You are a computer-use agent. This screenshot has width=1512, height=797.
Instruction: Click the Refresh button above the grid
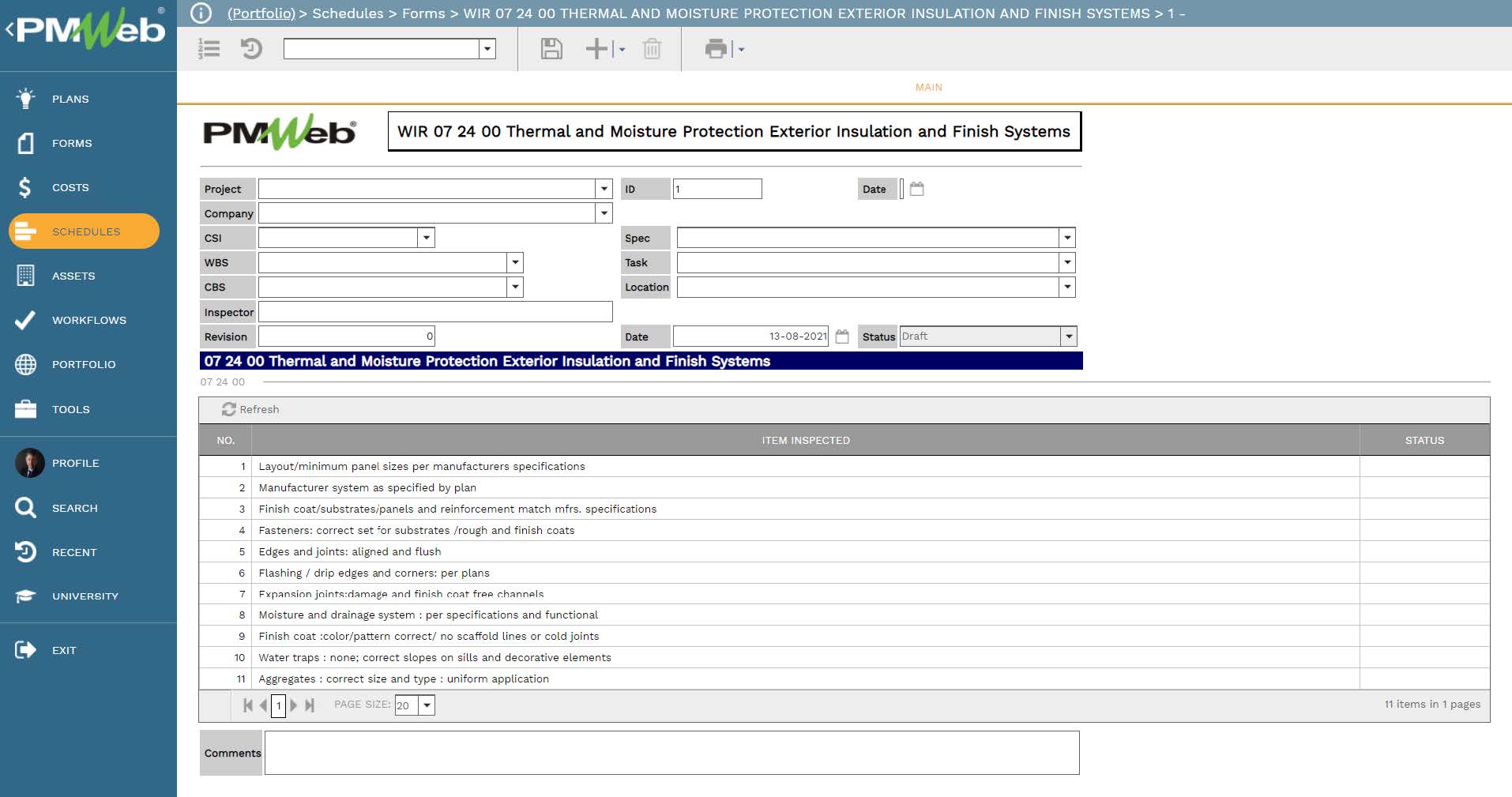tap(250, 409)
